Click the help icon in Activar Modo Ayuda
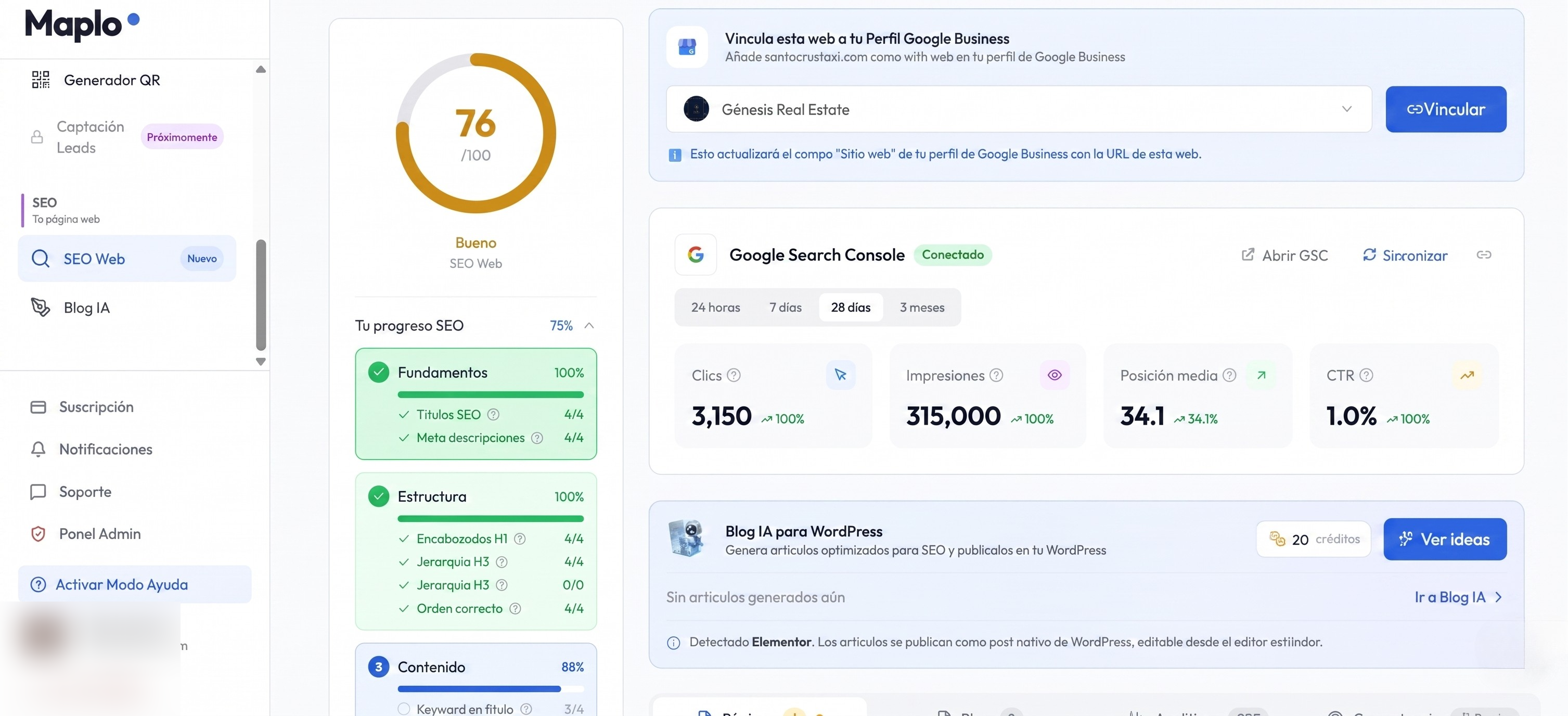Image resolution: width=1568 pixels, height=716 pixels. [38, 584]
